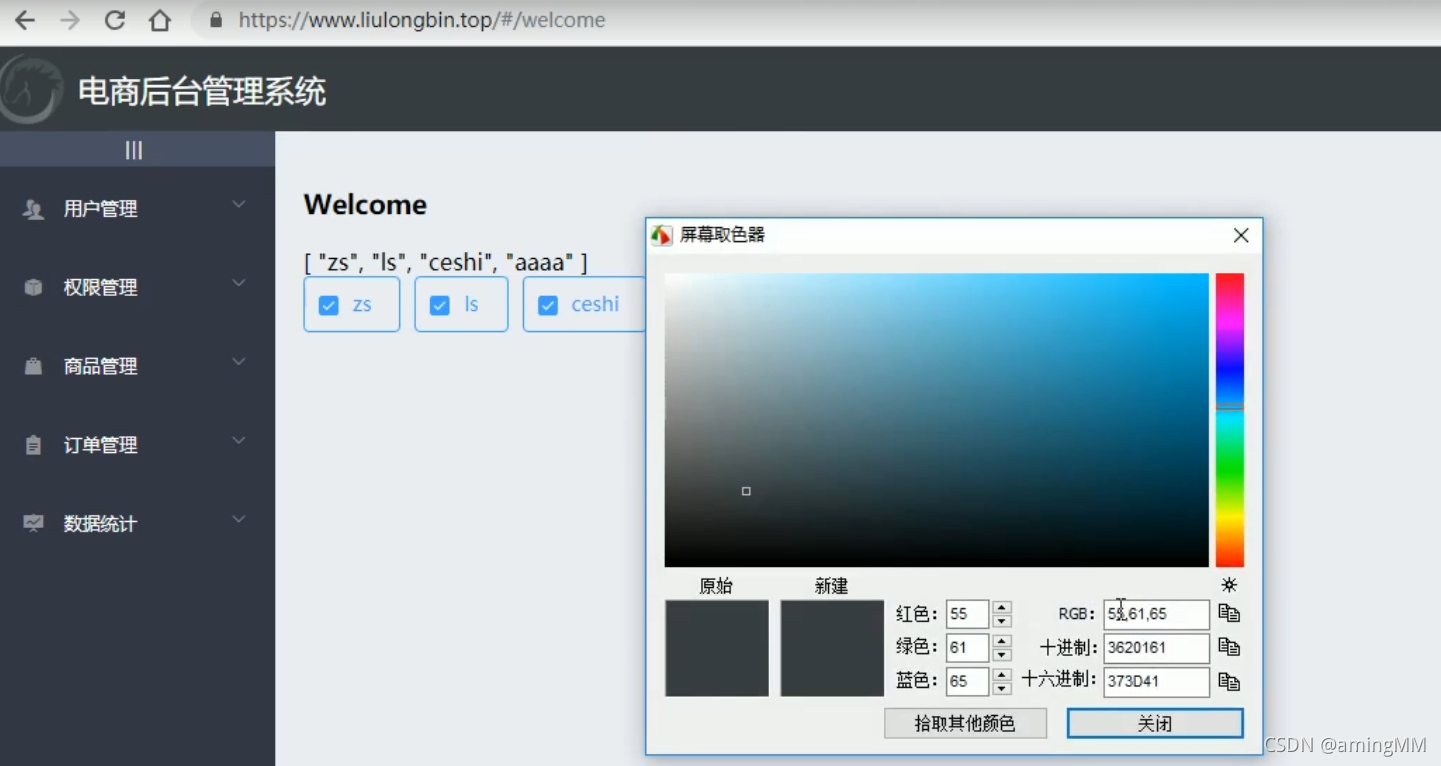Screen dimensions: 1441x766
Task: Click the 十进制 field showing 3620161
Action: point(1156,648)
